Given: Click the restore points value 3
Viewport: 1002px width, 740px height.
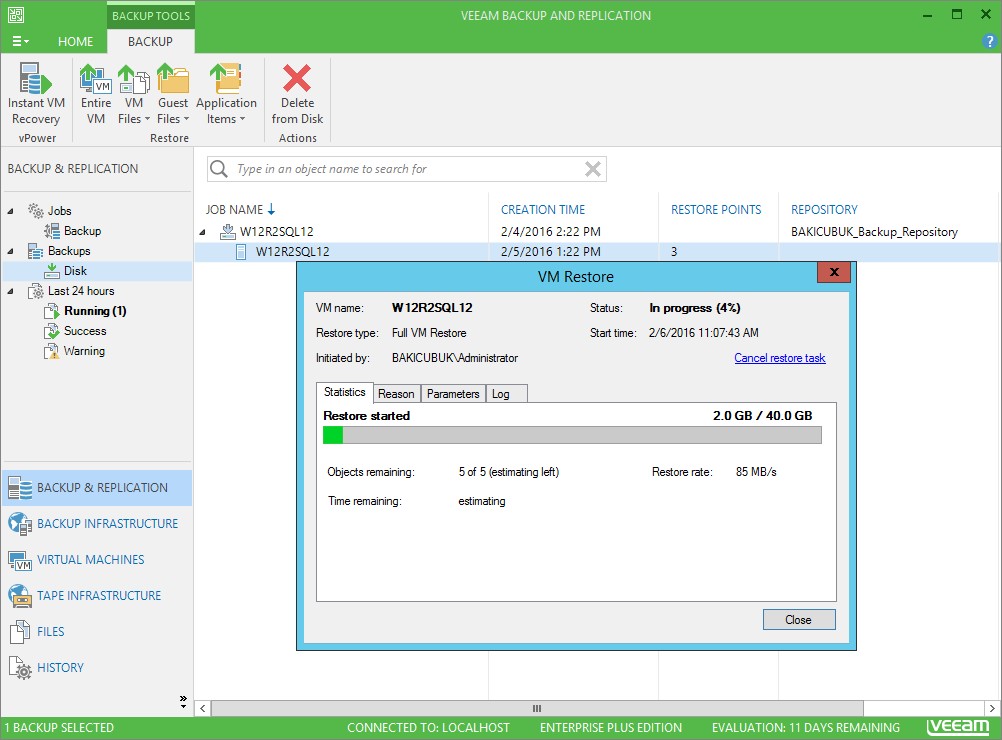Looking at the screenshot, I should [x=674, y=252].
